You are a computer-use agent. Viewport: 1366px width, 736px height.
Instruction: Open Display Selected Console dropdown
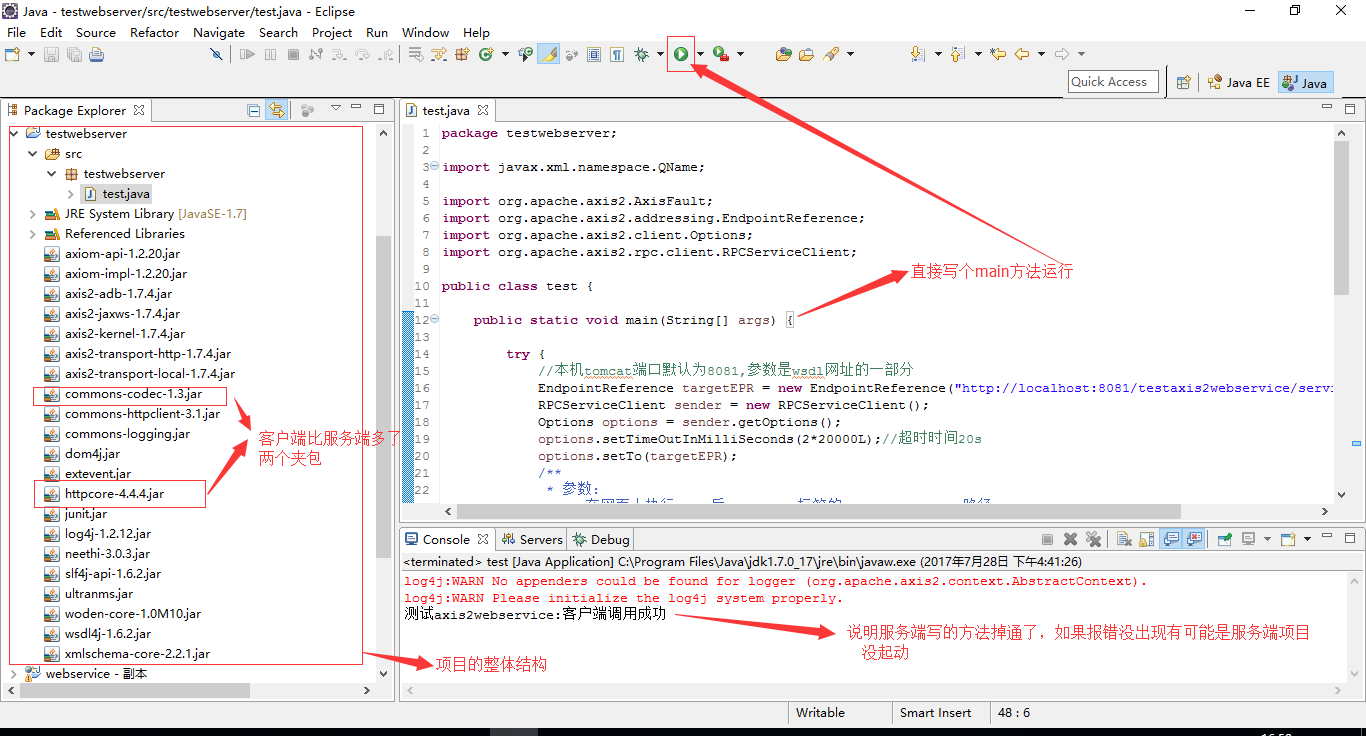(x=1267, y=539)
